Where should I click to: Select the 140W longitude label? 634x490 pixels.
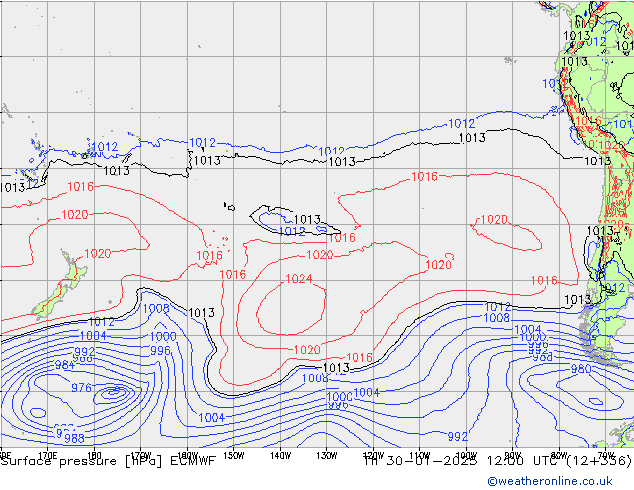click(279, 454)
